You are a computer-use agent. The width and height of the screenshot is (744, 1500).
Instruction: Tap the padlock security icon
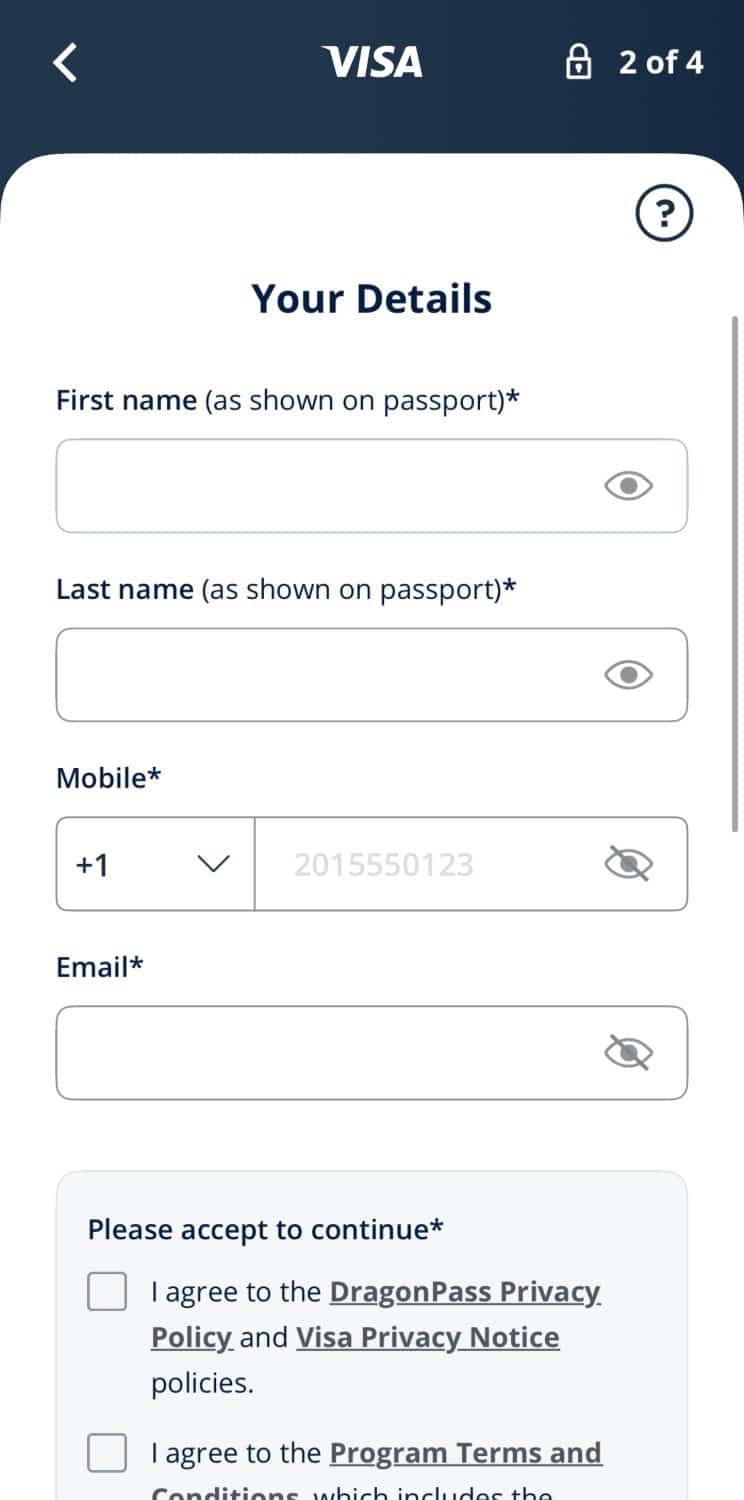tap(578, 63)
